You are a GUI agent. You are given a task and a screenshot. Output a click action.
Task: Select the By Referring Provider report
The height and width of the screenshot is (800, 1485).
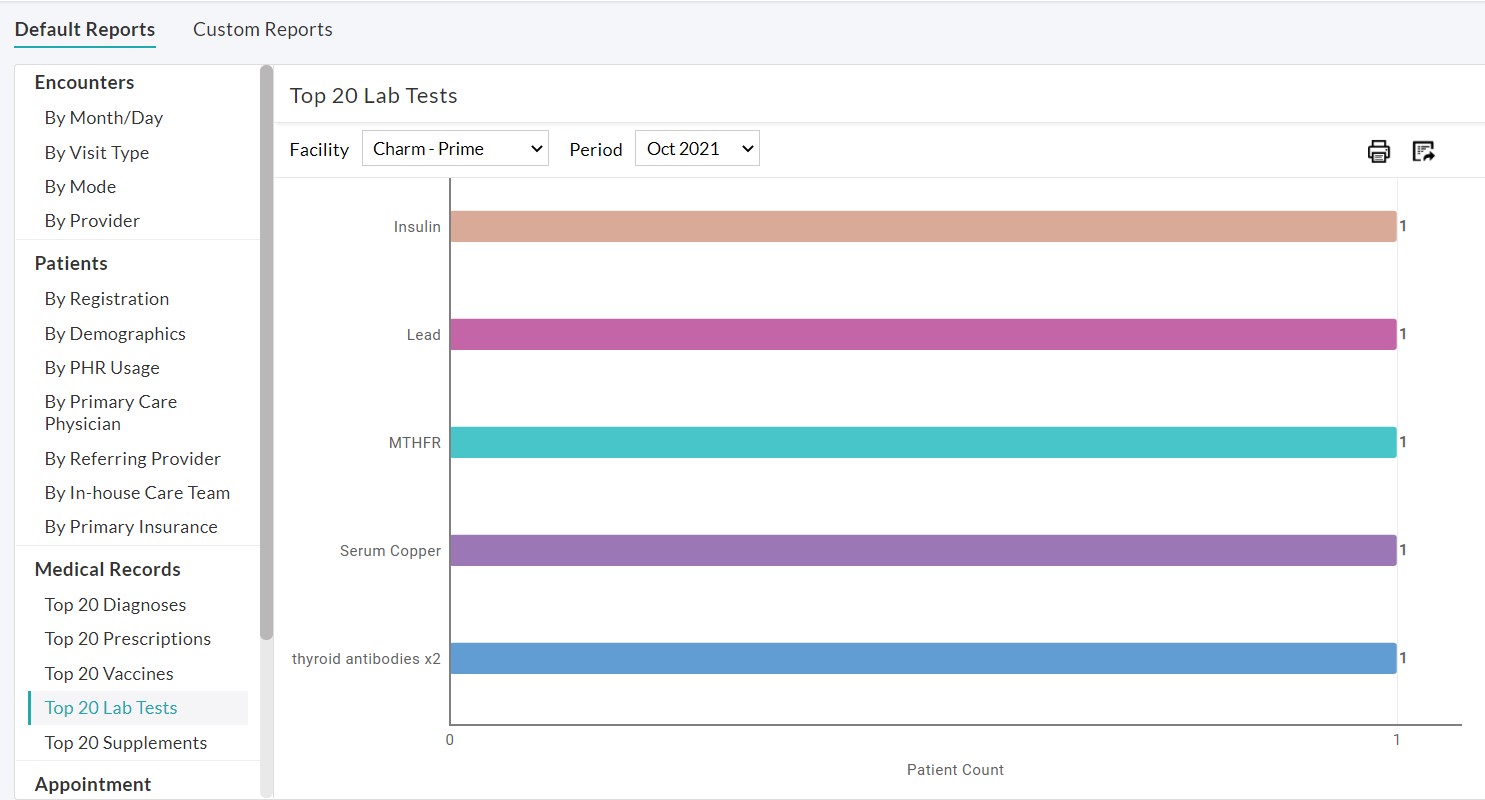[133, 459]
